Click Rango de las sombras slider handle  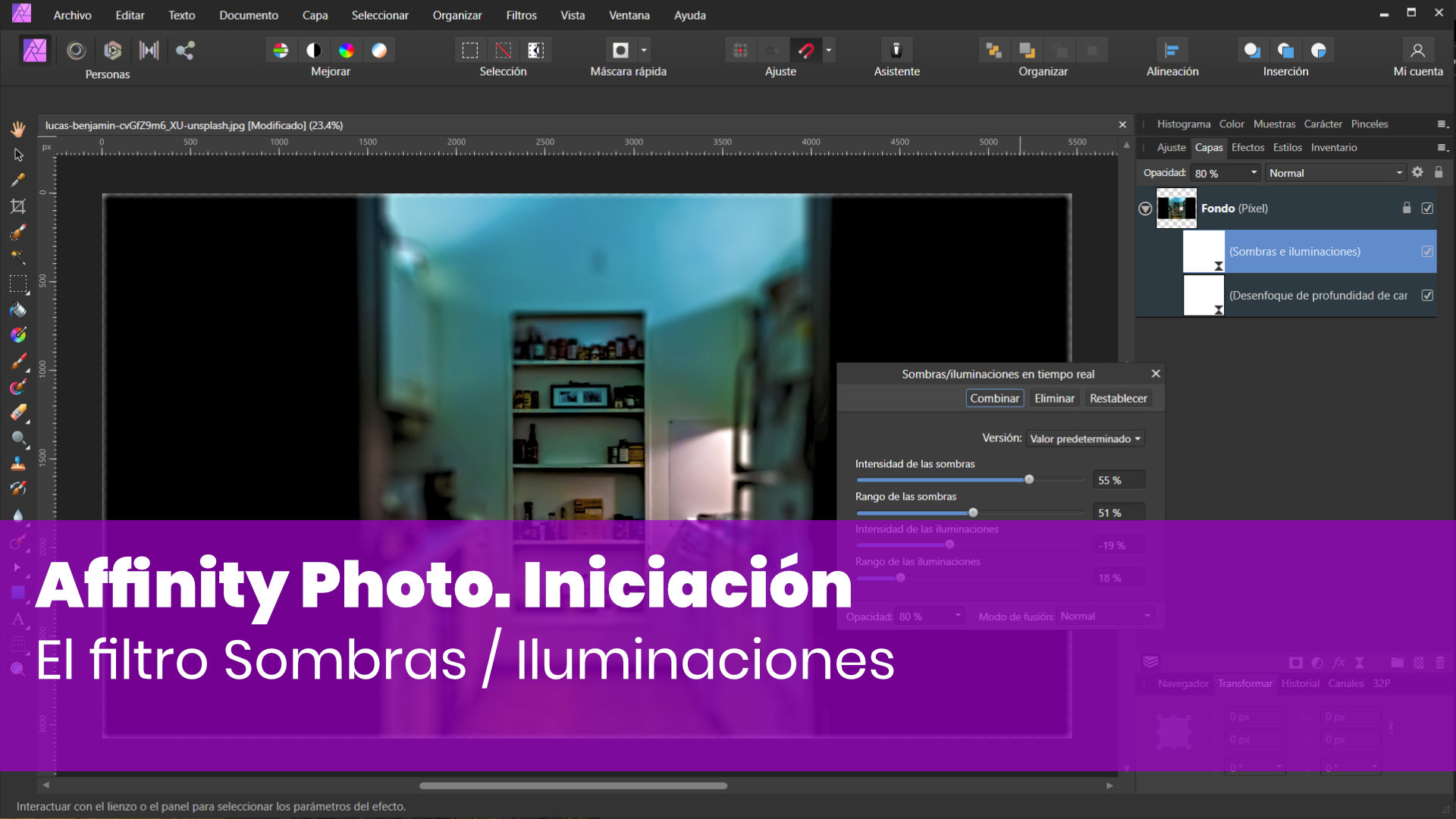973,513
